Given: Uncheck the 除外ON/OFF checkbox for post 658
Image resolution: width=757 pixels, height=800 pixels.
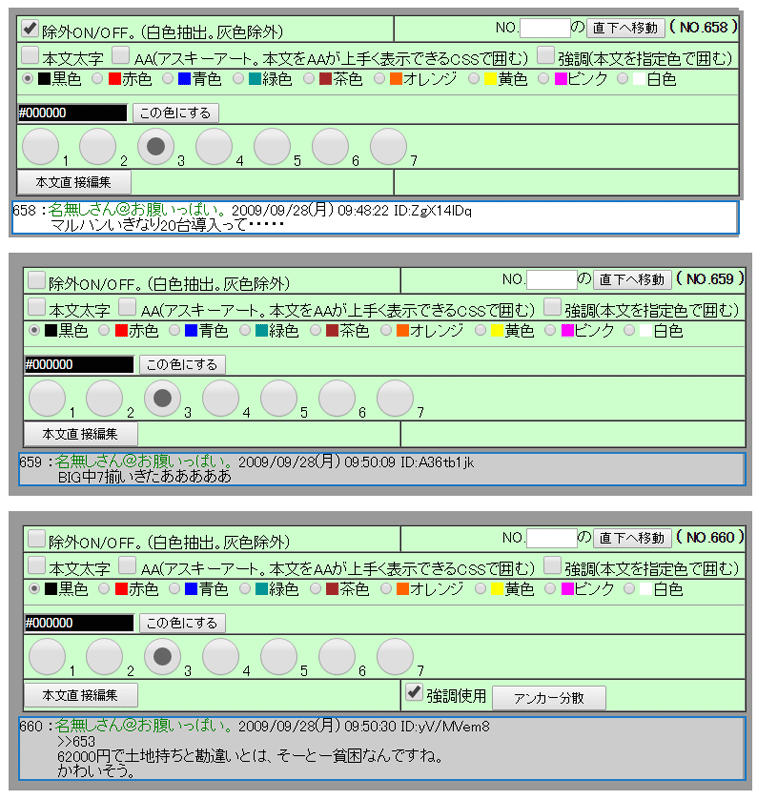Looking at the screenshot, I should (x=30, y=29).
